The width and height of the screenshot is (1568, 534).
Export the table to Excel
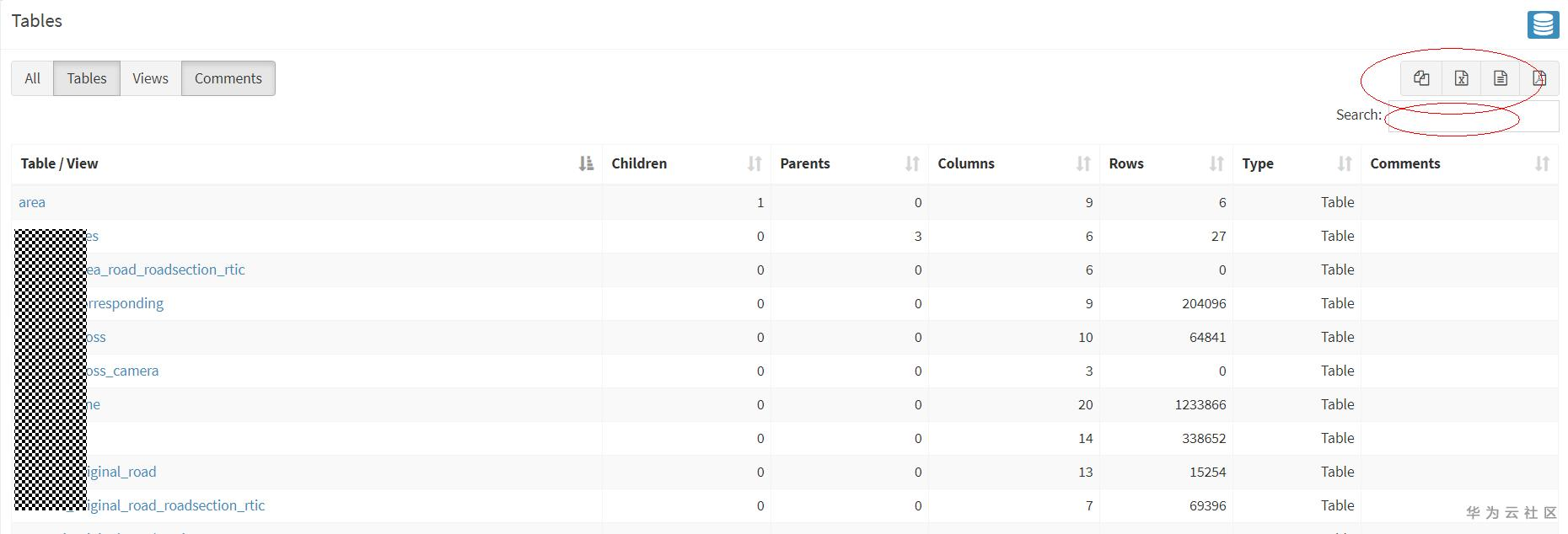click(1461, 78)
